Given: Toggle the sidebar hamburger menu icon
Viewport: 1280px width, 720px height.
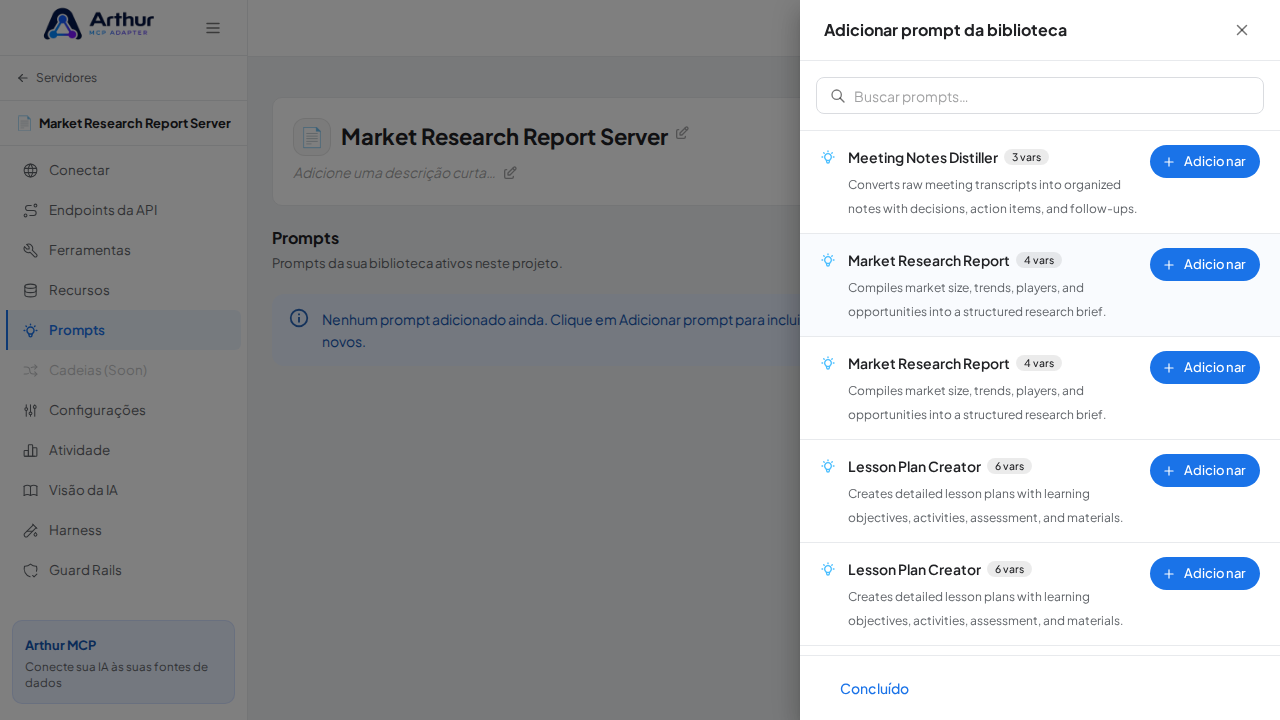Looking at the screenshot, I should pyautogui.click(x=213, y=28).
